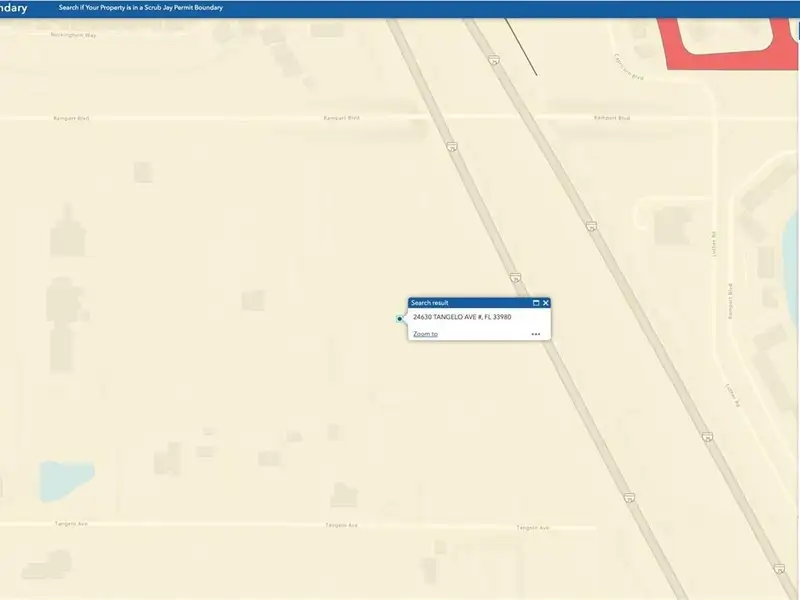Click the topmost highway shield on the map

tap(493, 60)
